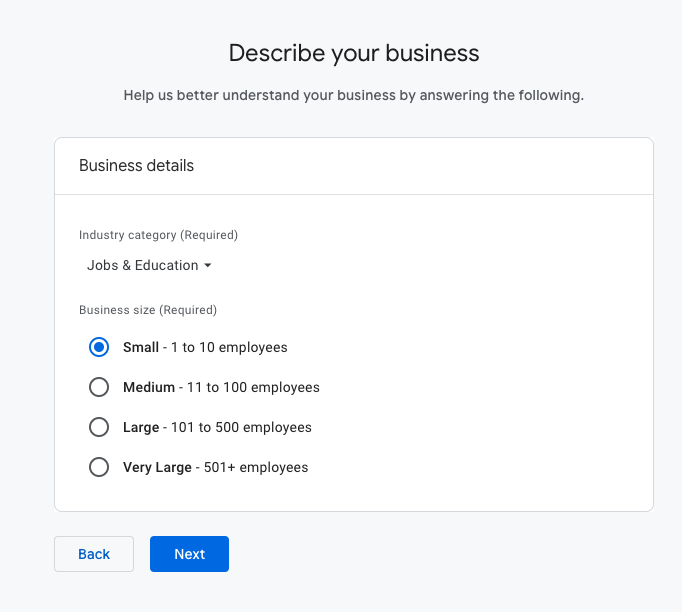
Task: Select the Small business size radio button
Action: tap(99, 347)
